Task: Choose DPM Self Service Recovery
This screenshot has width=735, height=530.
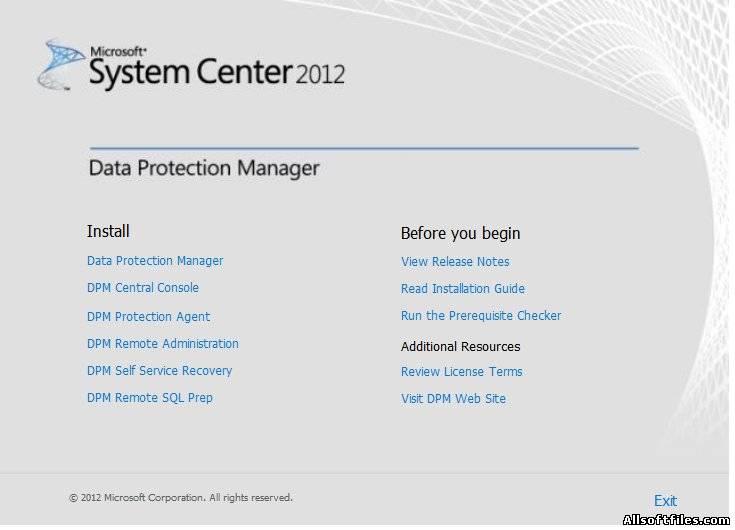Action: click(x=159, y=371)
